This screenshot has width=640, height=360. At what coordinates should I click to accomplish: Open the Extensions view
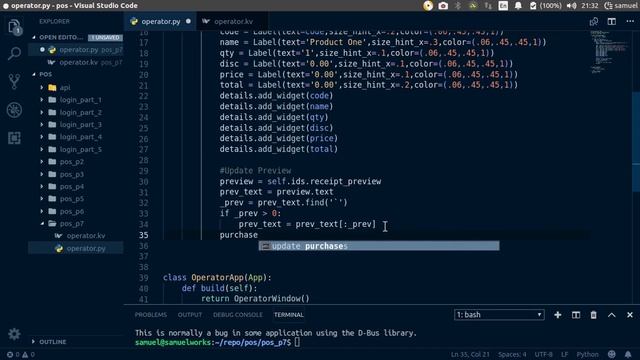pos(14,138)
